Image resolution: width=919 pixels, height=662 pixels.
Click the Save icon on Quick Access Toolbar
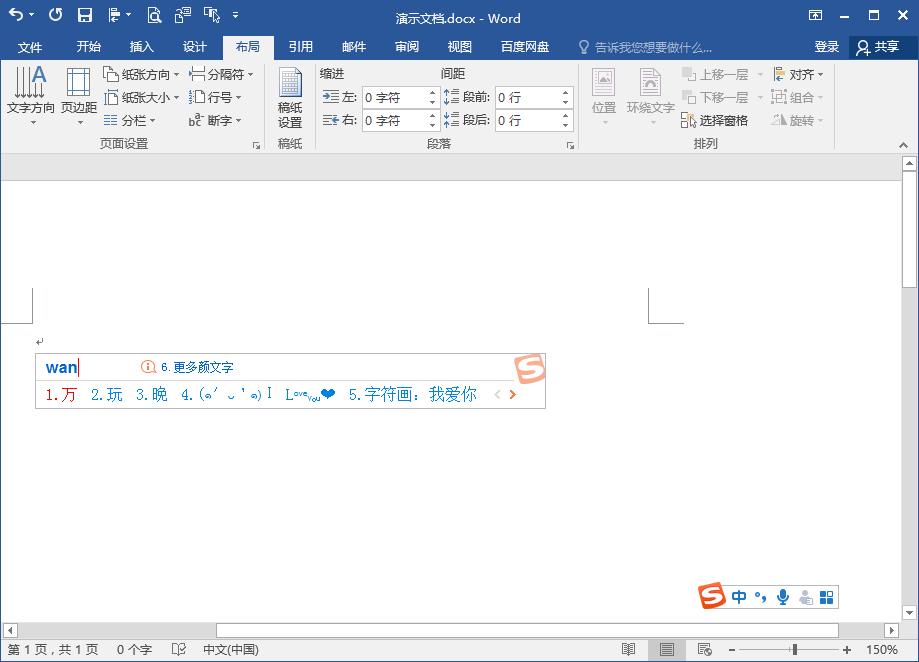[x=85, y=17]
